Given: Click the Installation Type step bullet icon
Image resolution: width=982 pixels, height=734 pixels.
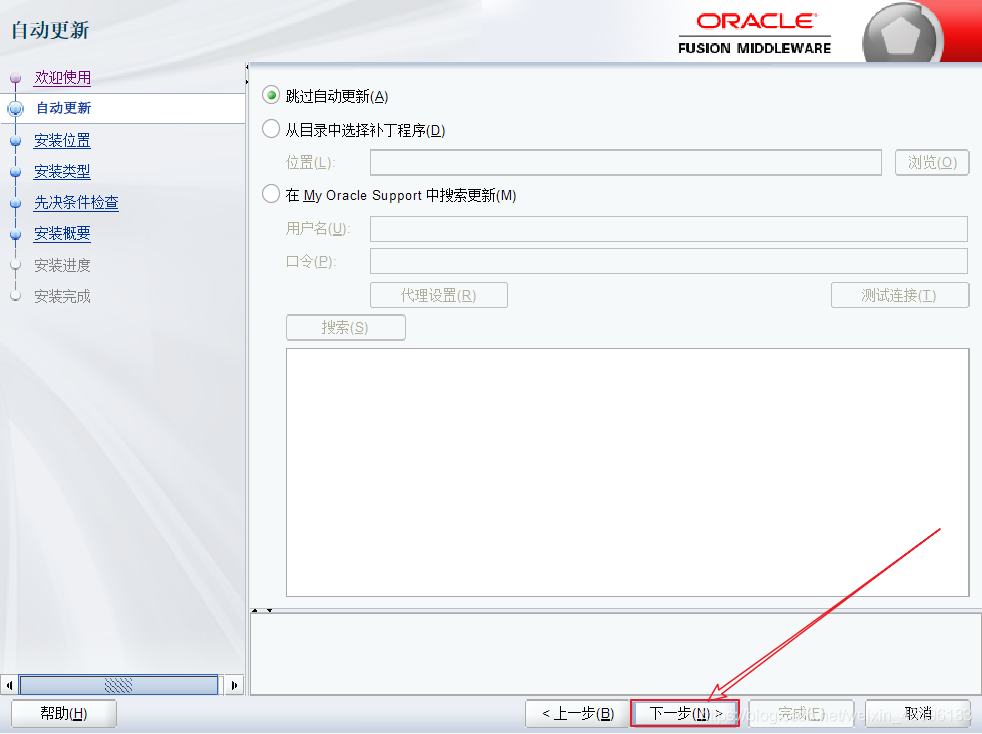Looking at the screenshot, I should click(16, 172).
